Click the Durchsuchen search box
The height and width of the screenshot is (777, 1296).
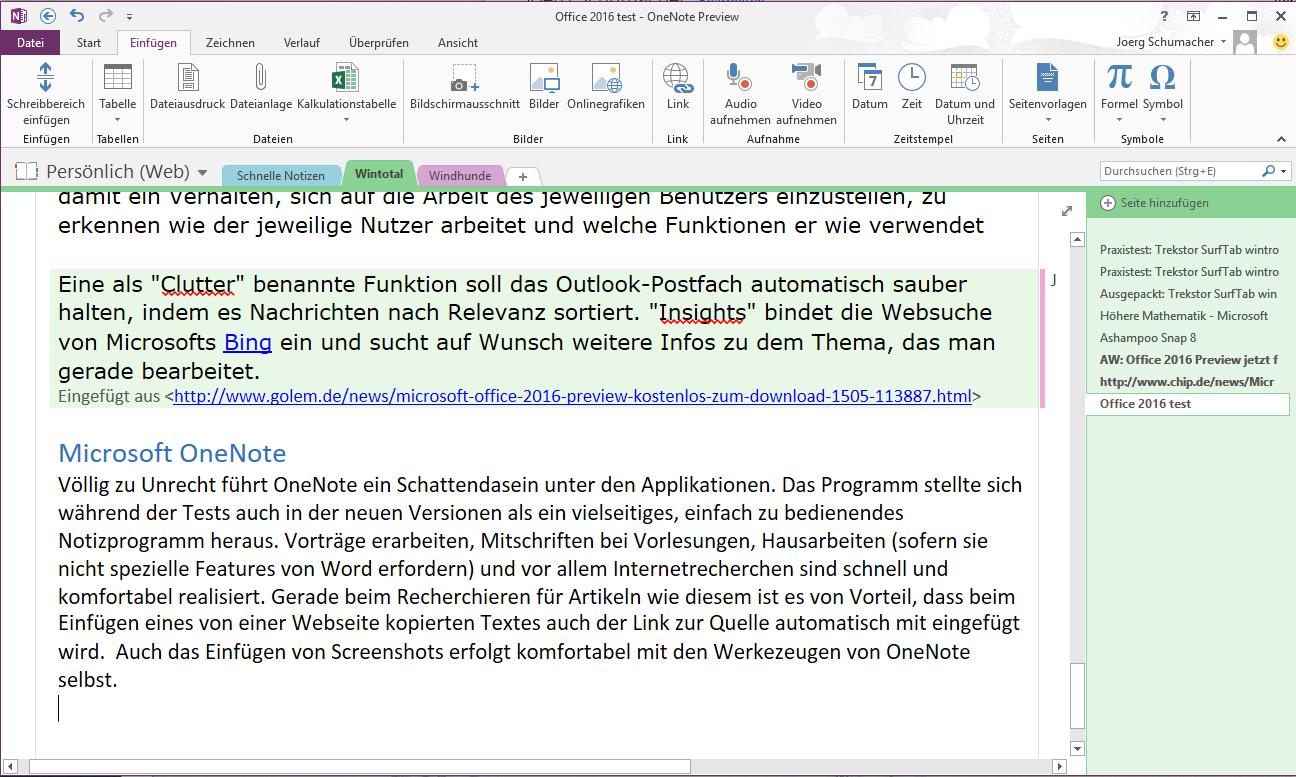click(1180, 171)
